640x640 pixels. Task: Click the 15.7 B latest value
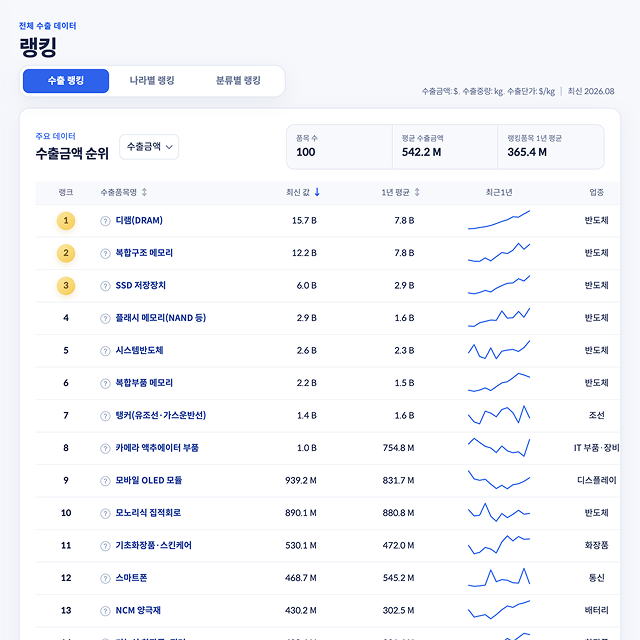(x=304, y=220)
